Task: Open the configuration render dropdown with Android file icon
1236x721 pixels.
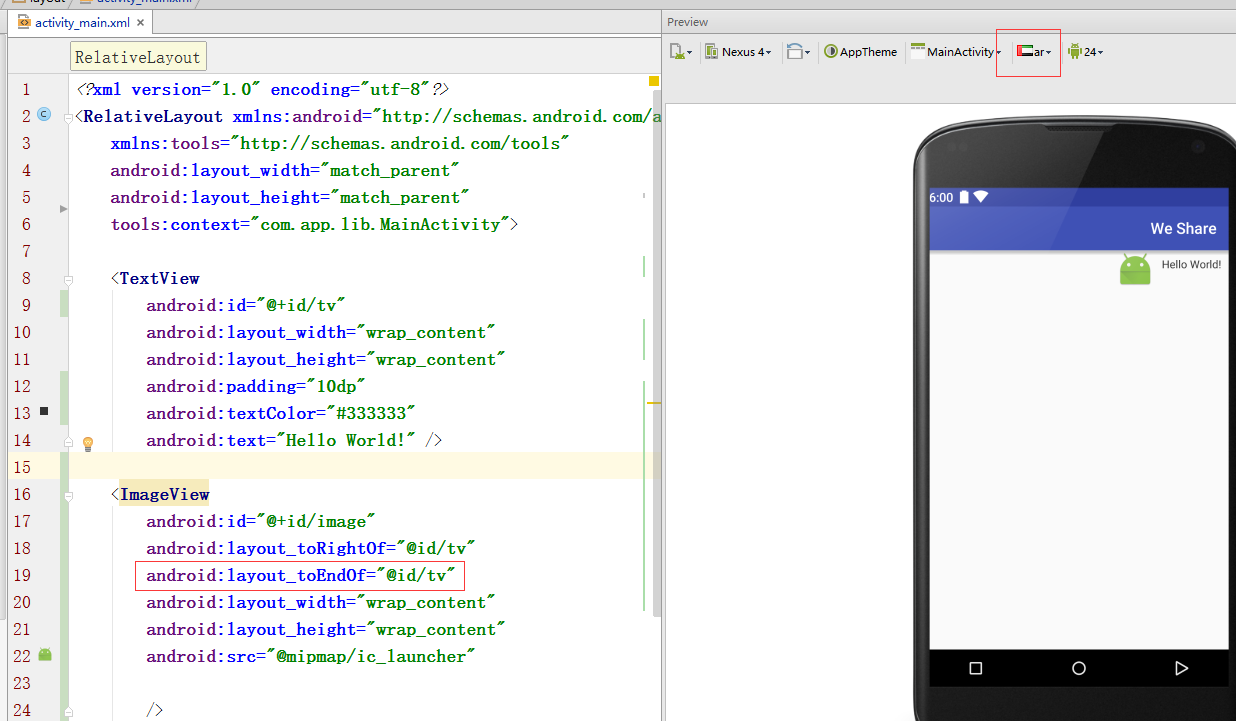Action: pyautogui.click(x=680, y=52)
